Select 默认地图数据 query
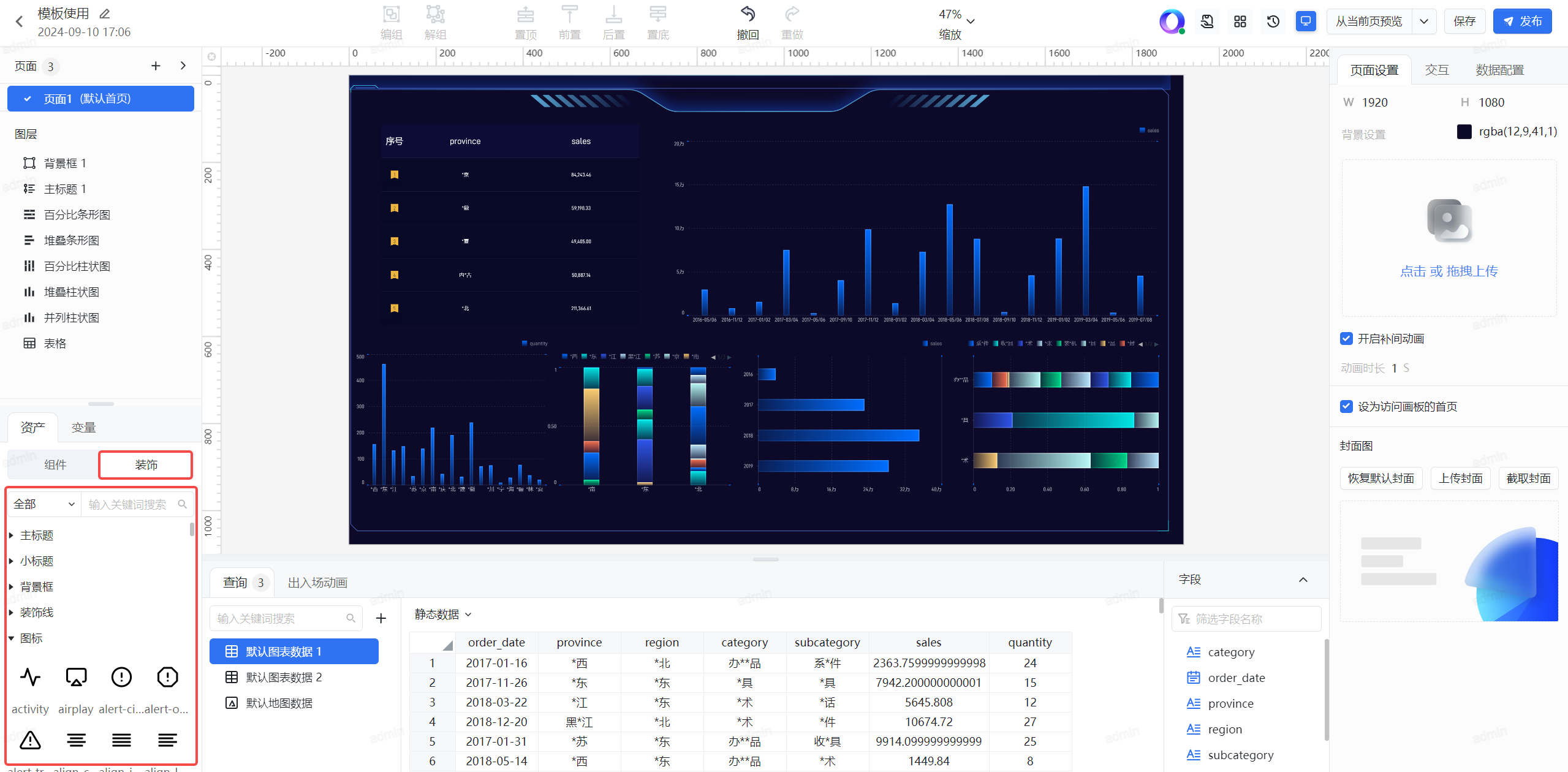 [294, 703]
